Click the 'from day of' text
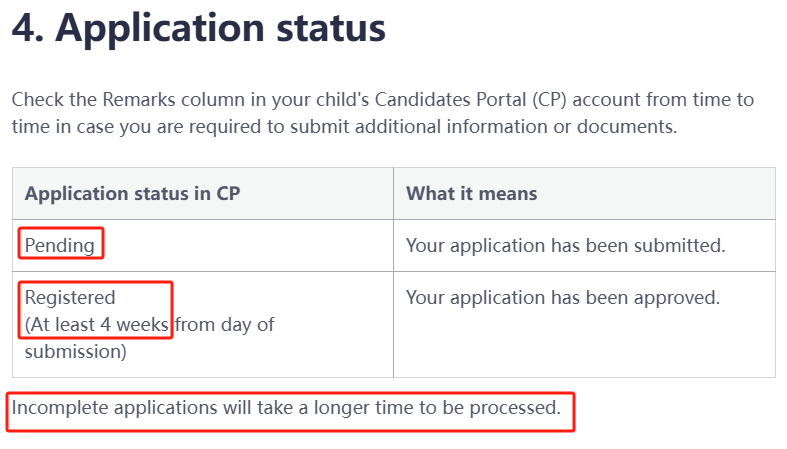 [224, 325]
